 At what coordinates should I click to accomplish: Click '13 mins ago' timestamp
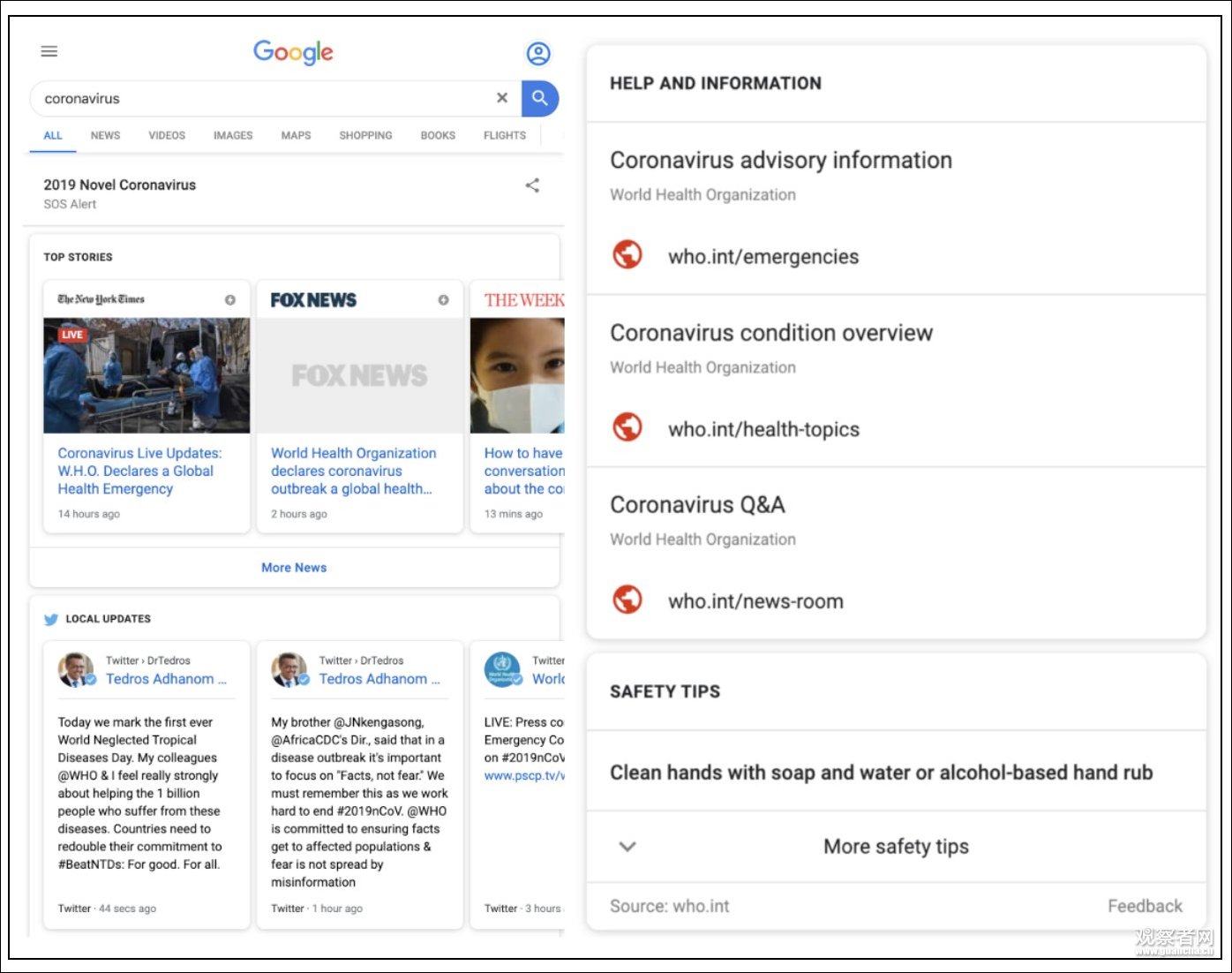tap(514, 514)
